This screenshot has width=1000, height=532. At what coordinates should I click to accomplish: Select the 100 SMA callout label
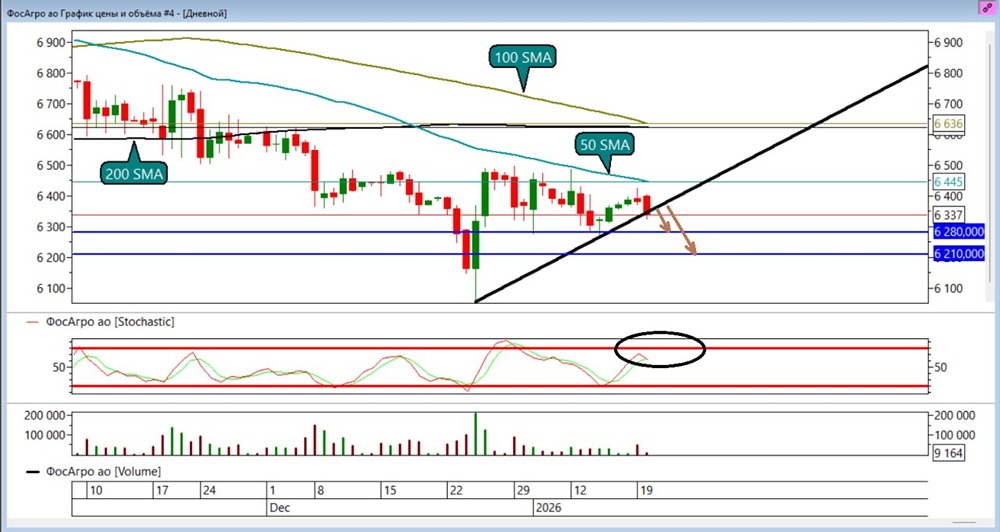click(x=523, y=57)
